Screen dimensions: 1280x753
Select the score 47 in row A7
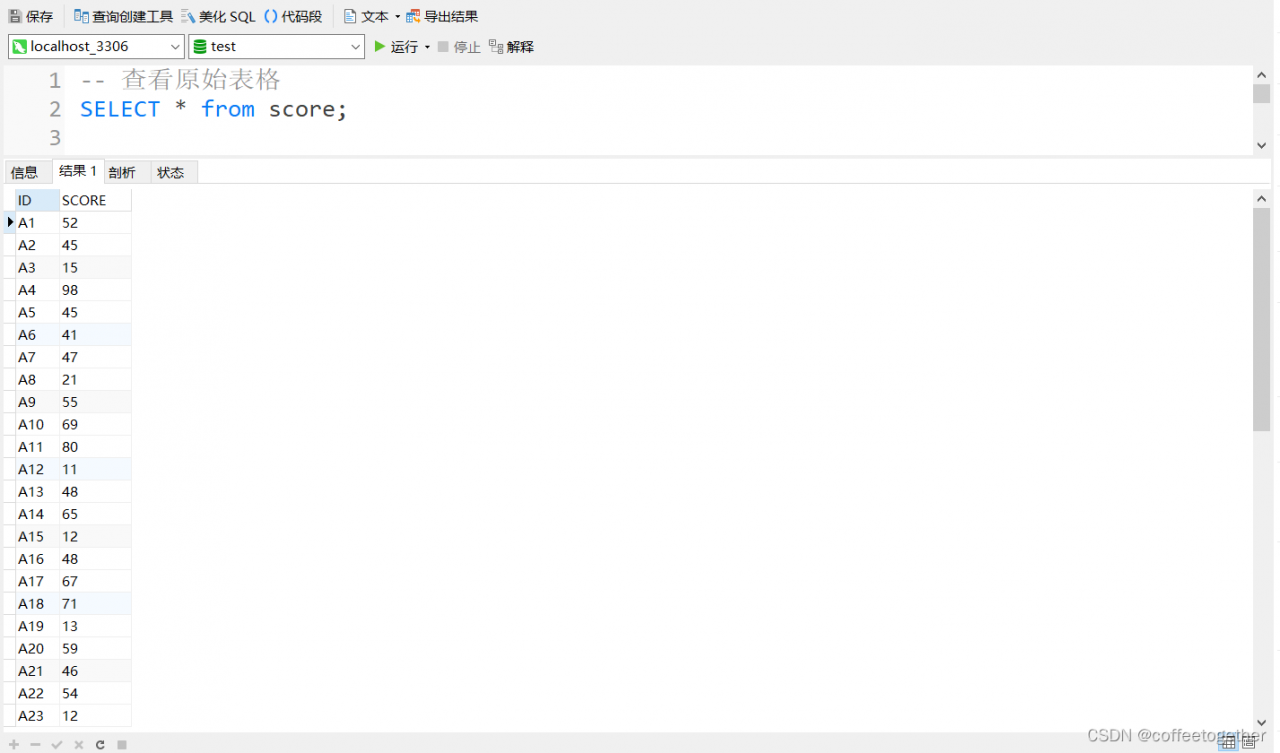(95, 357)
